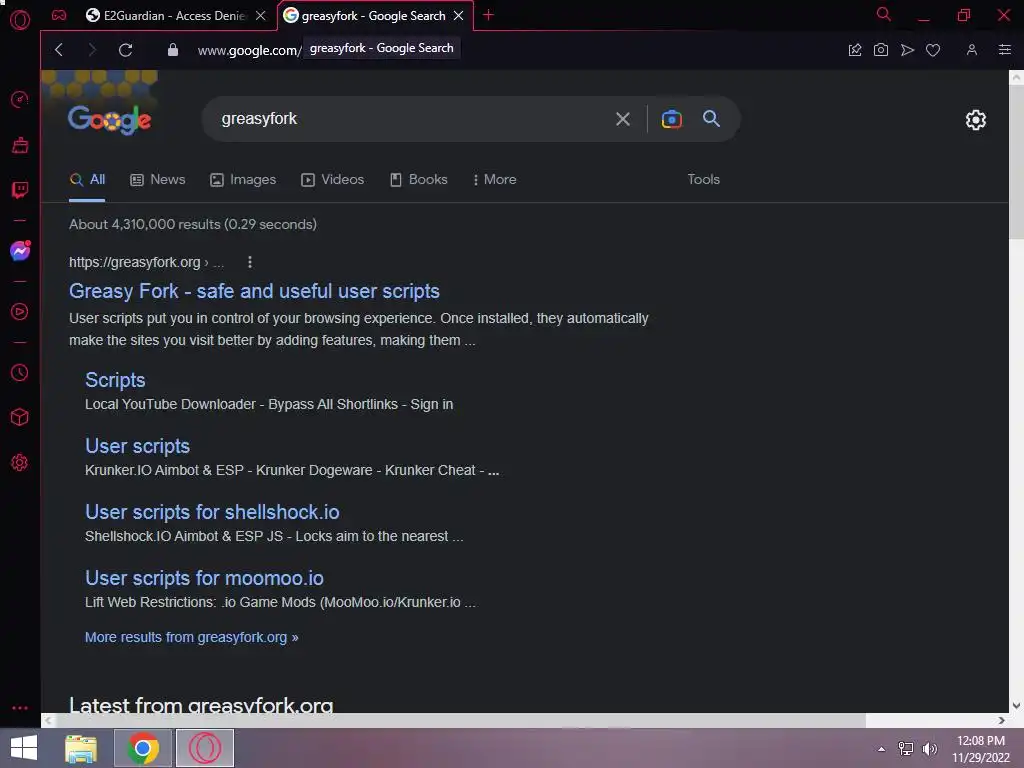Go forward with the navigation arrow
This screenshot has height=768, width=1024.
tap(91, 50)
